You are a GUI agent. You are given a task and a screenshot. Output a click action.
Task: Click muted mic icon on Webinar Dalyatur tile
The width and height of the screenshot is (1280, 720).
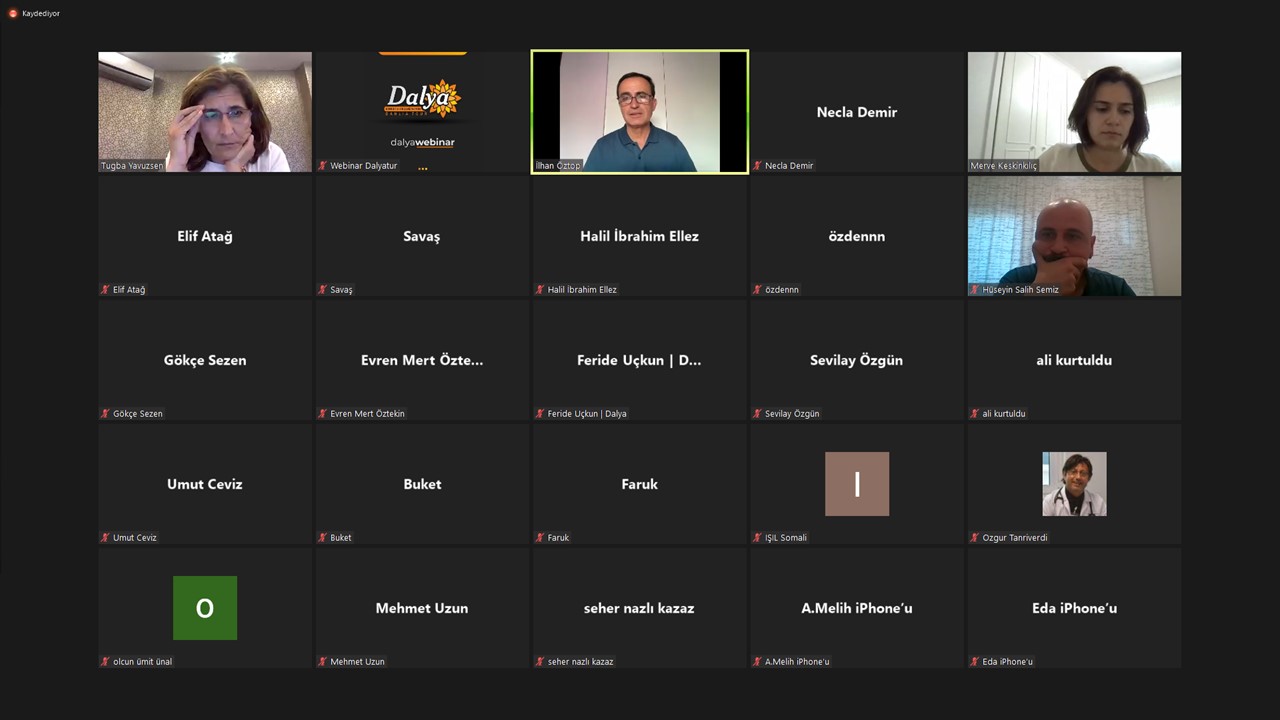323,166
